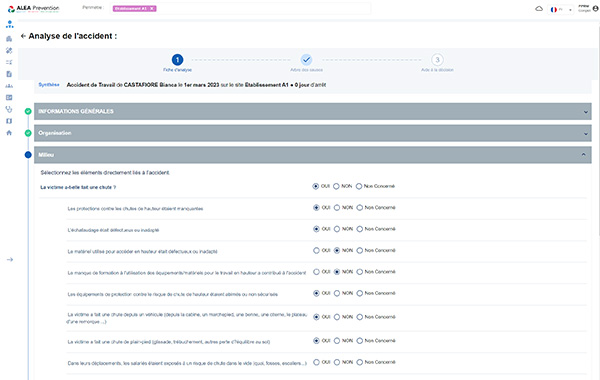Expand the Organisation section chevron
The image size is (600, 380).
585,134
